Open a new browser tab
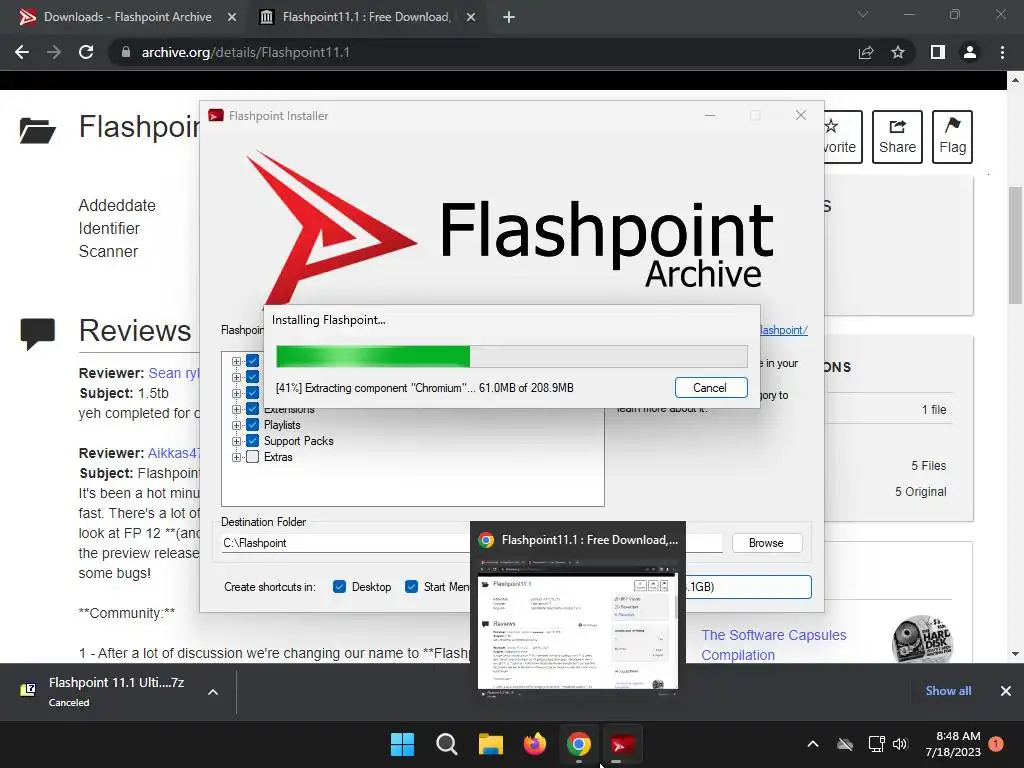Screen dimensions: 1024x768 (509, 17)
